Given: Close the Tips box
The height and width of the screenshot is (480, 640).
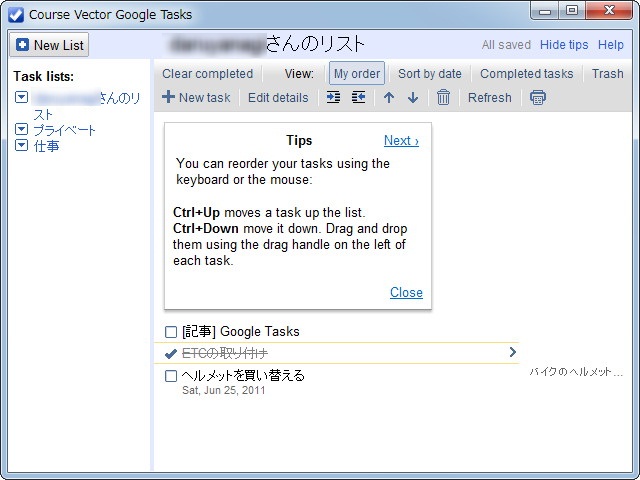Looking at the screenshot, I should [x=406, y=292].
